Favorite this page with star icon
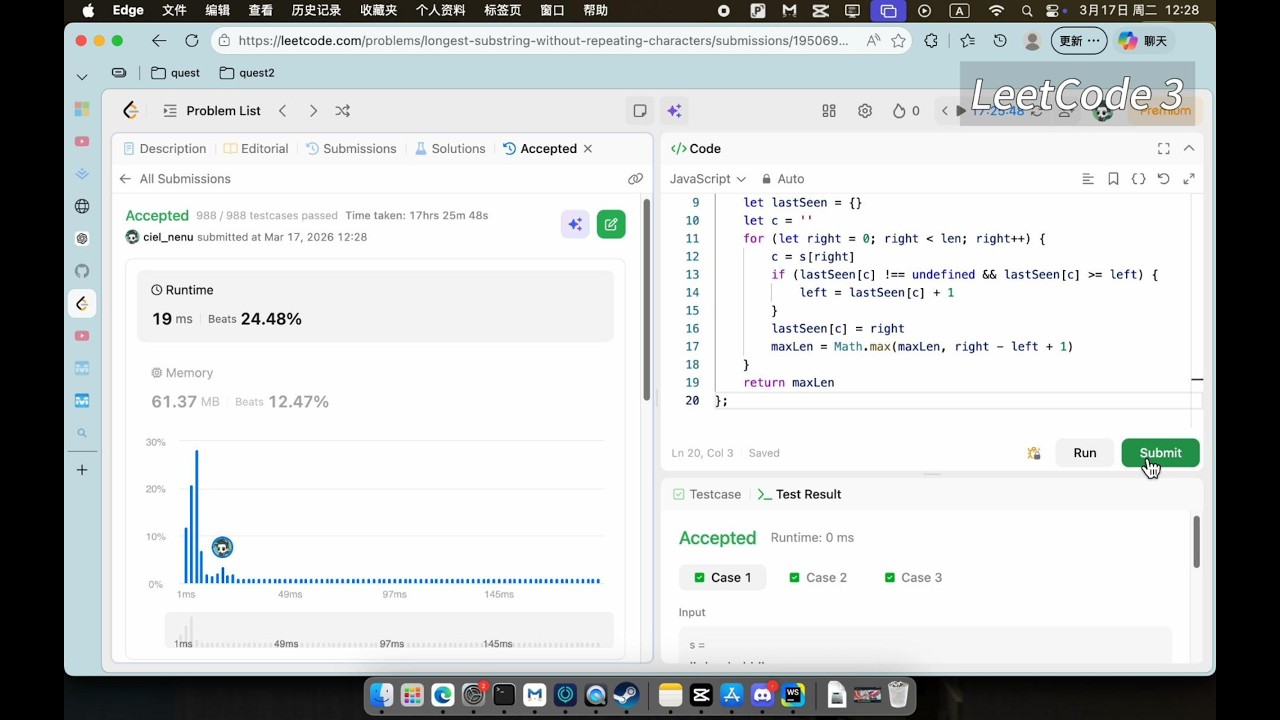The image size is (1280, 720). point(898,41)
